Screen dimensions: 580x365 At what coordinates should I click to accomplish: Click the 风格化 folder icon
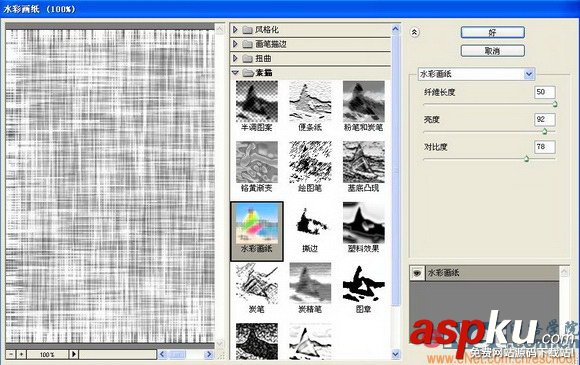[247, 30]
